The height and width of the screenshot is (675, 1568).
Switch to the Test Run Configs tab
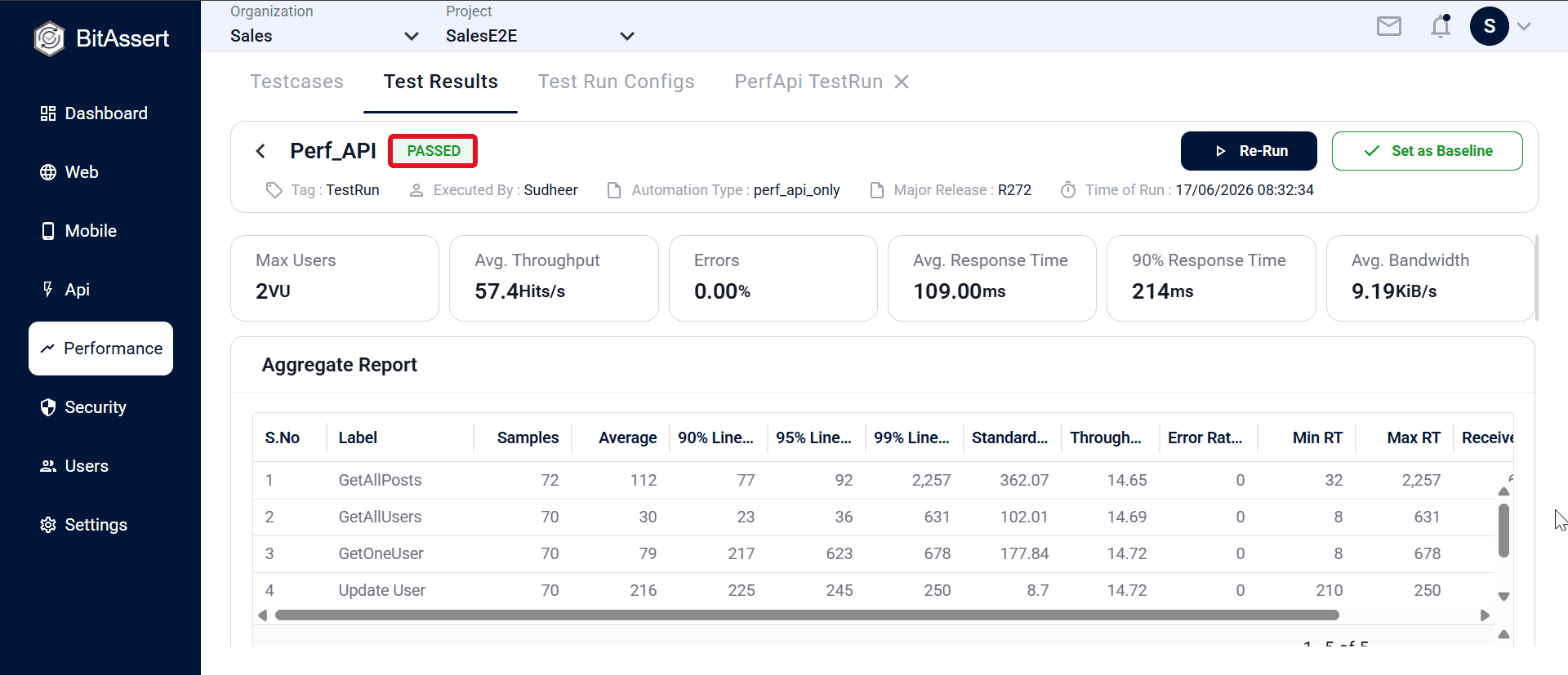[616, 82]
